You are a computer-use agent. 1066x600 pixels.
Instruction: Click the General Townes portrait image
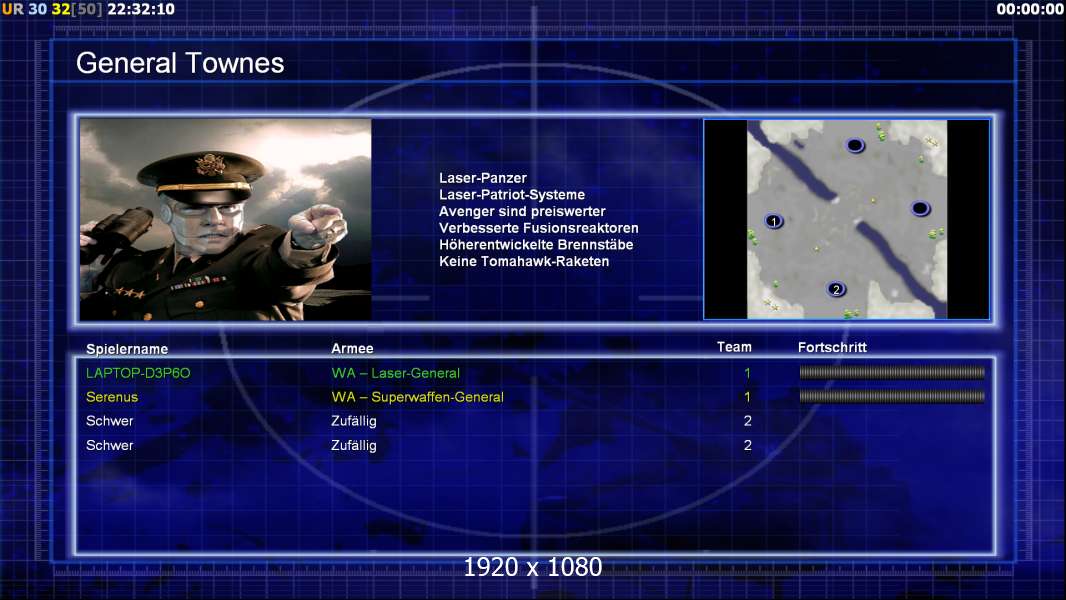click(226, 219)
